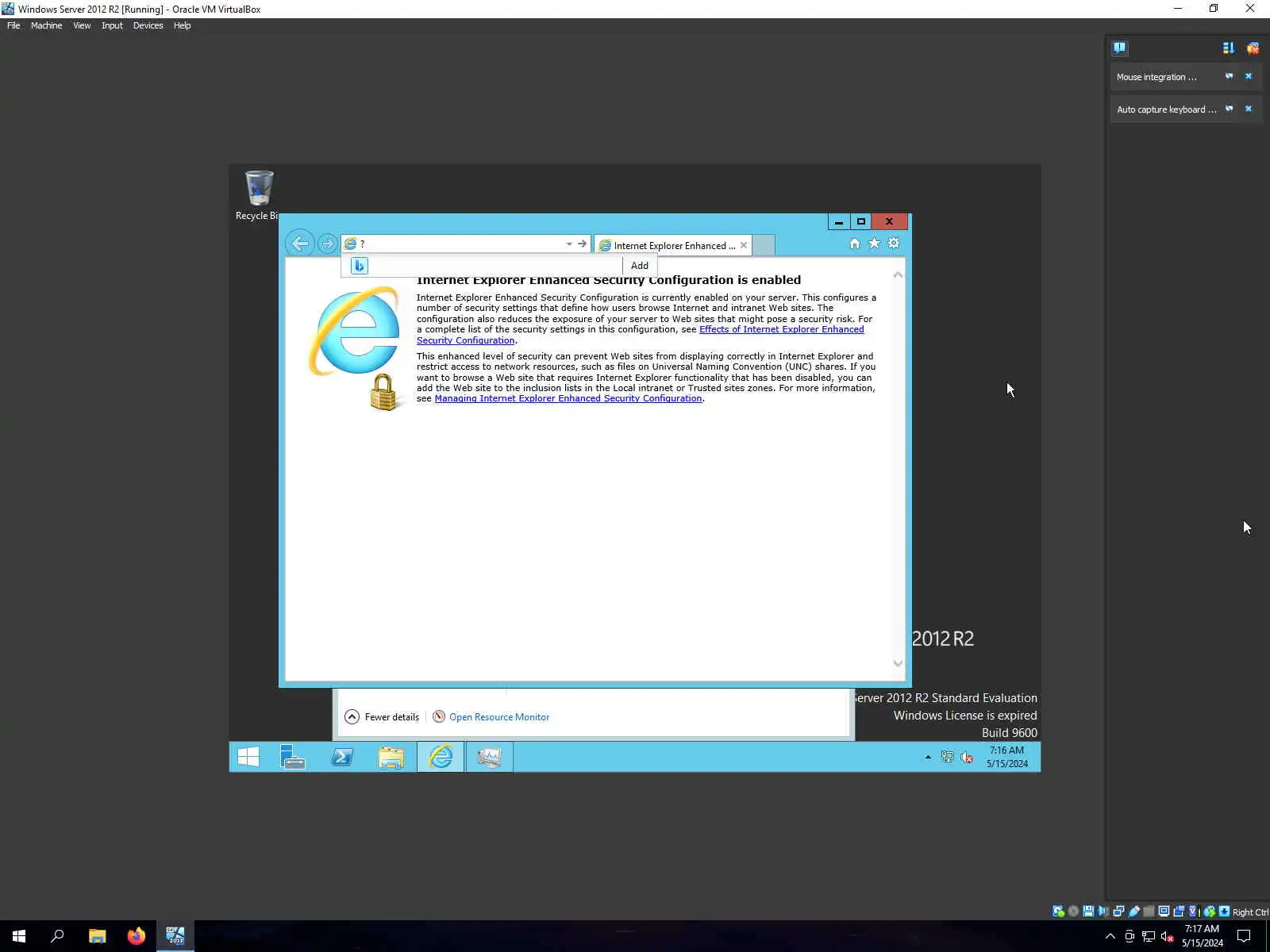Open host taskbar Search
Viewport: 1270px width, 952px height.
pos(57,936)
